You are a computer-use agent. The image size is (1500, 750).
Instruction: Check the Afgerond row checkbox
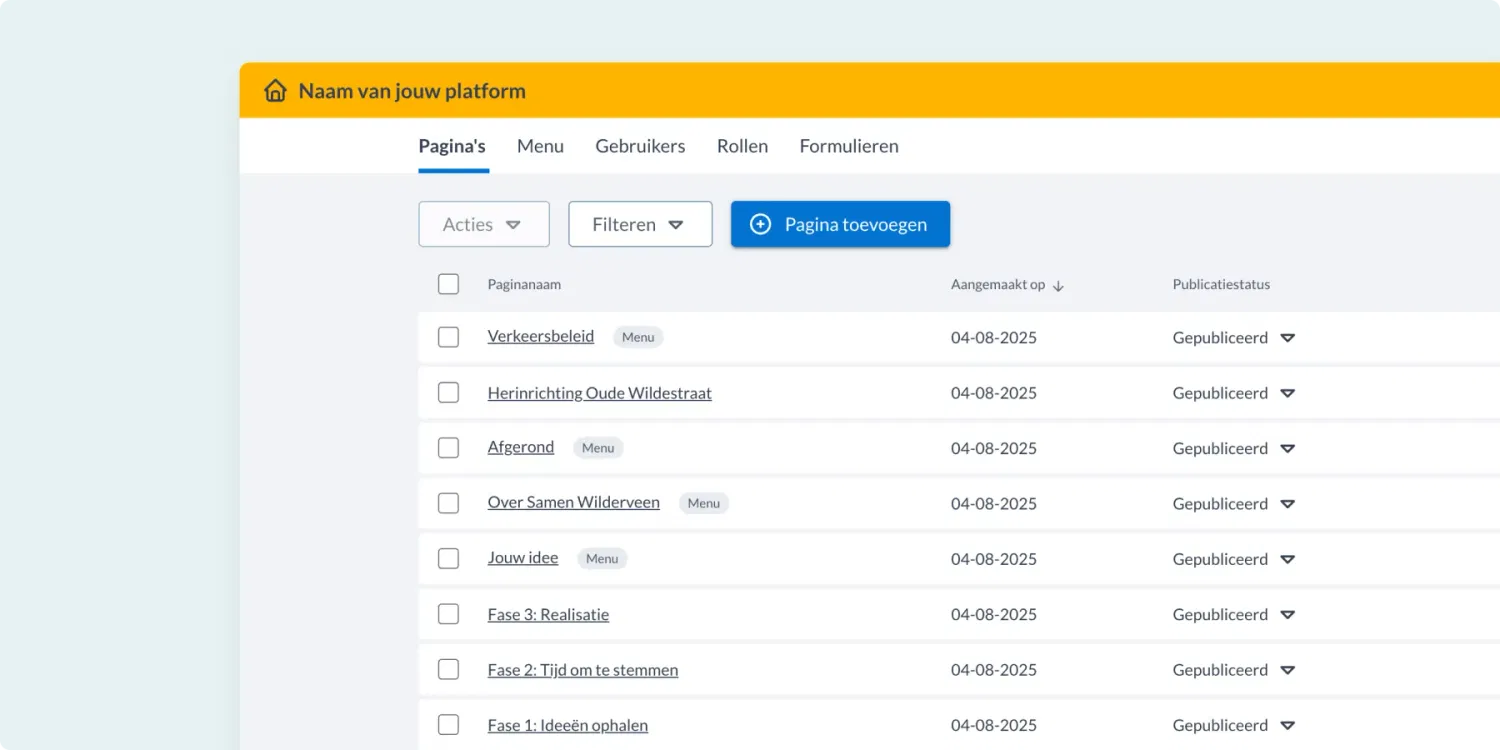click(448, 448)
